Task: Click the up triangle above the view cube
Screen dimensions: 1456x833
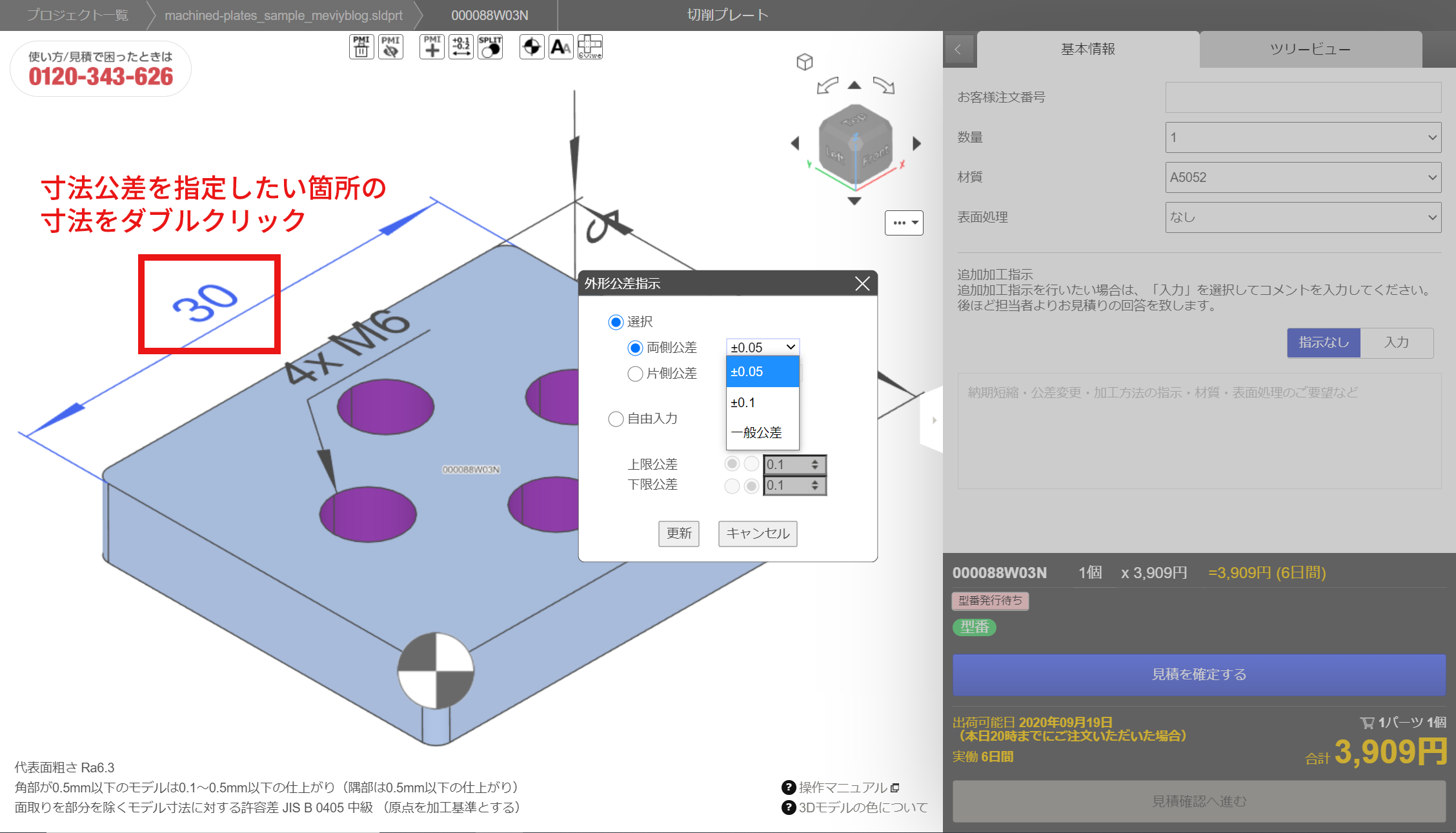Action: (x=854, y=85)
